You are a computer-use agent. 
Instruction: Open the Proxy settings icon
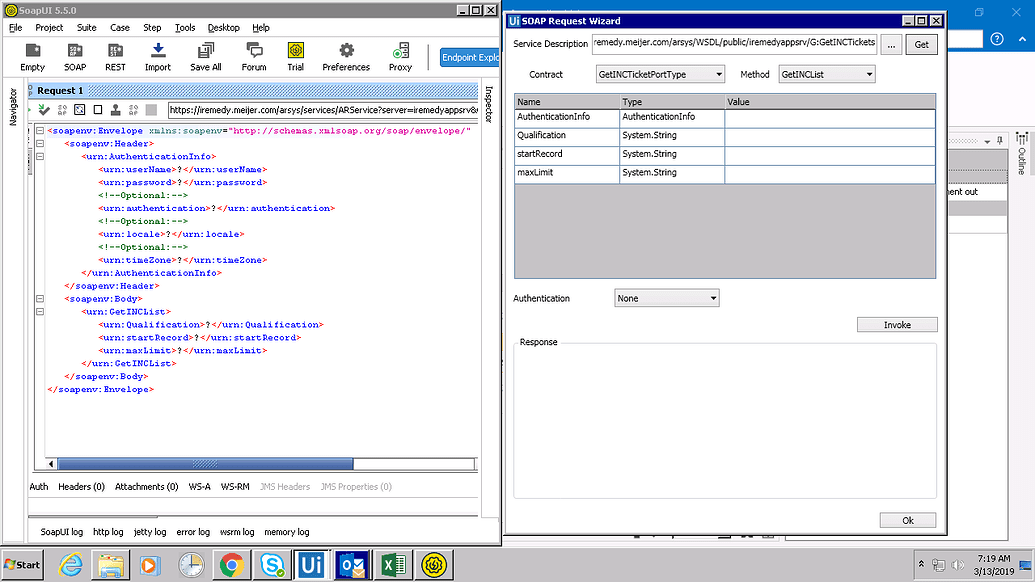pyautogui.click(x=400, y=56)
